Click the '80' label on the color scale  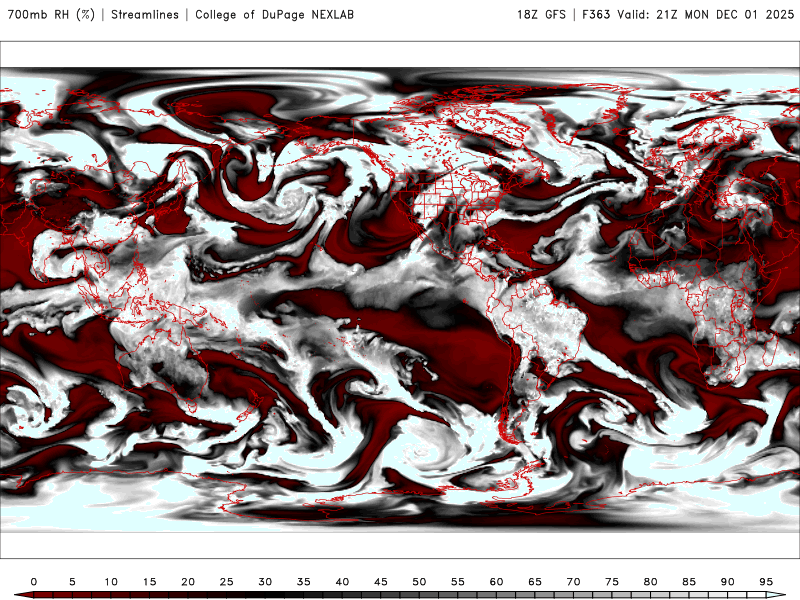click(651, 582)
